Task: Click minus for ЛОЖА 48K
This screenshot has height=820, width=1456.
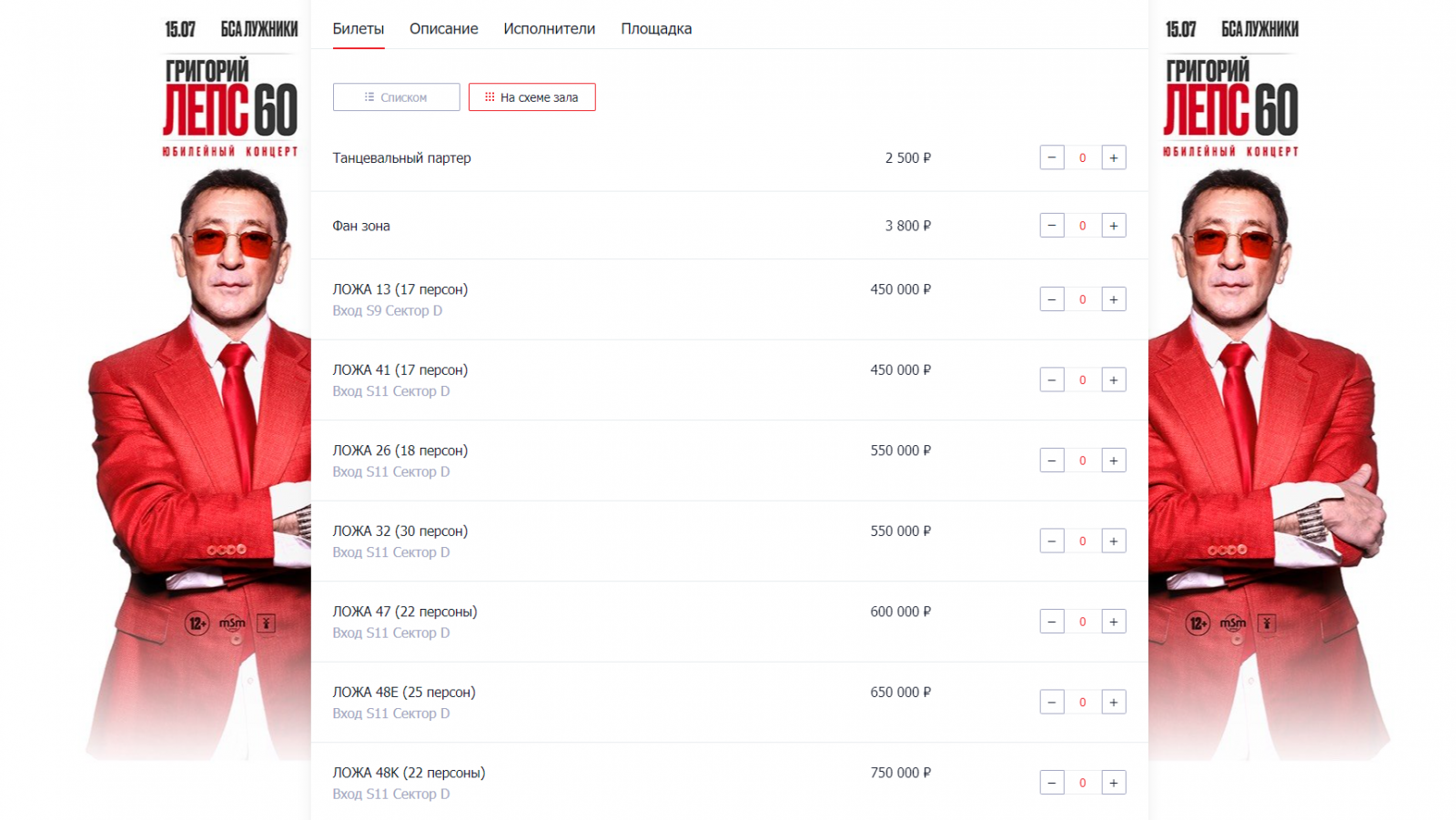Action: coord(1052,783)
